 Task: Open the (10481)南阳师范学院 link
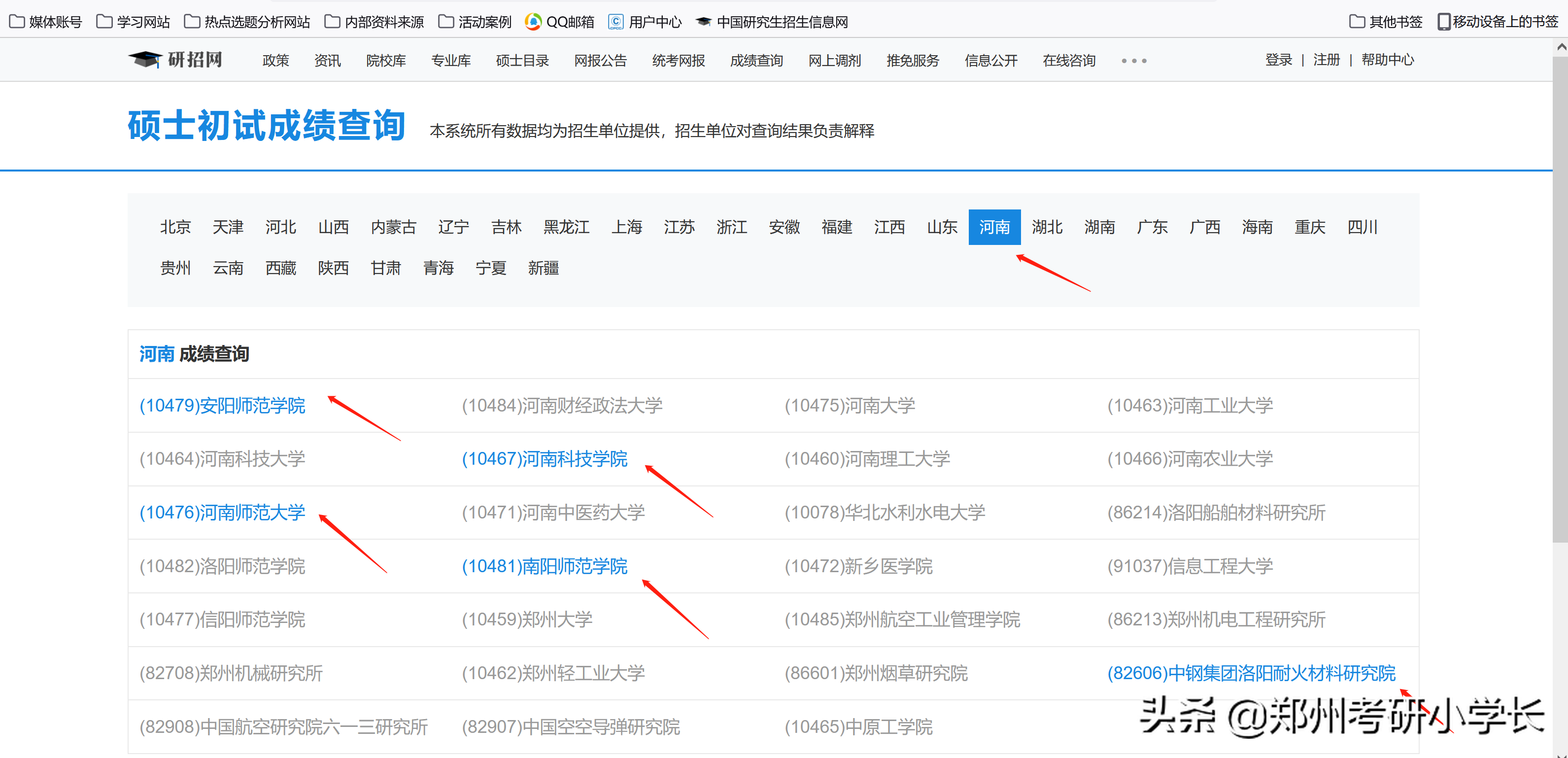(545, 566)
